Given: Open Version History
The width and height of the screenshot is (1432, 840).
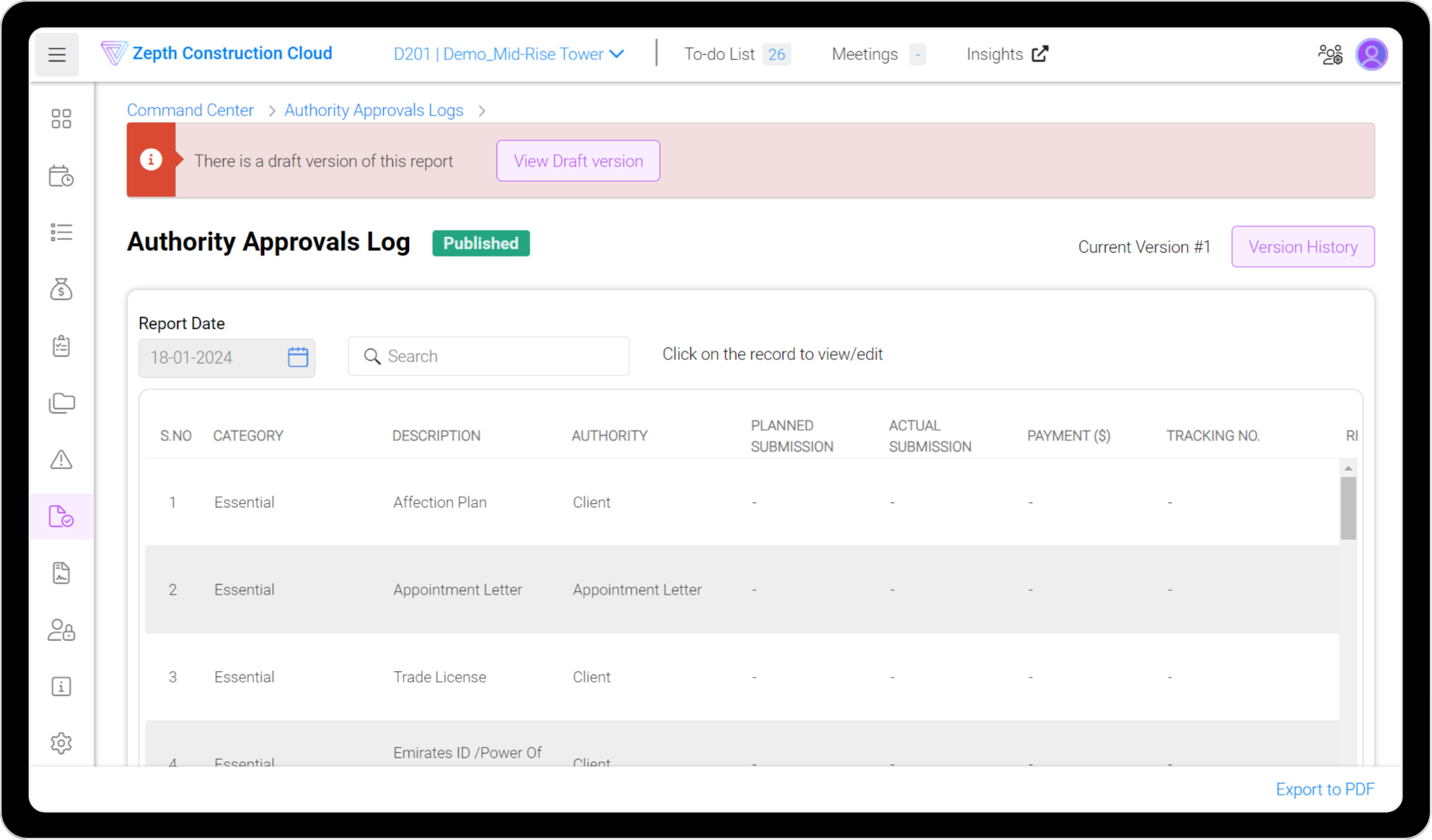Looking at the screenshot, I should [x=1303, y=247].
